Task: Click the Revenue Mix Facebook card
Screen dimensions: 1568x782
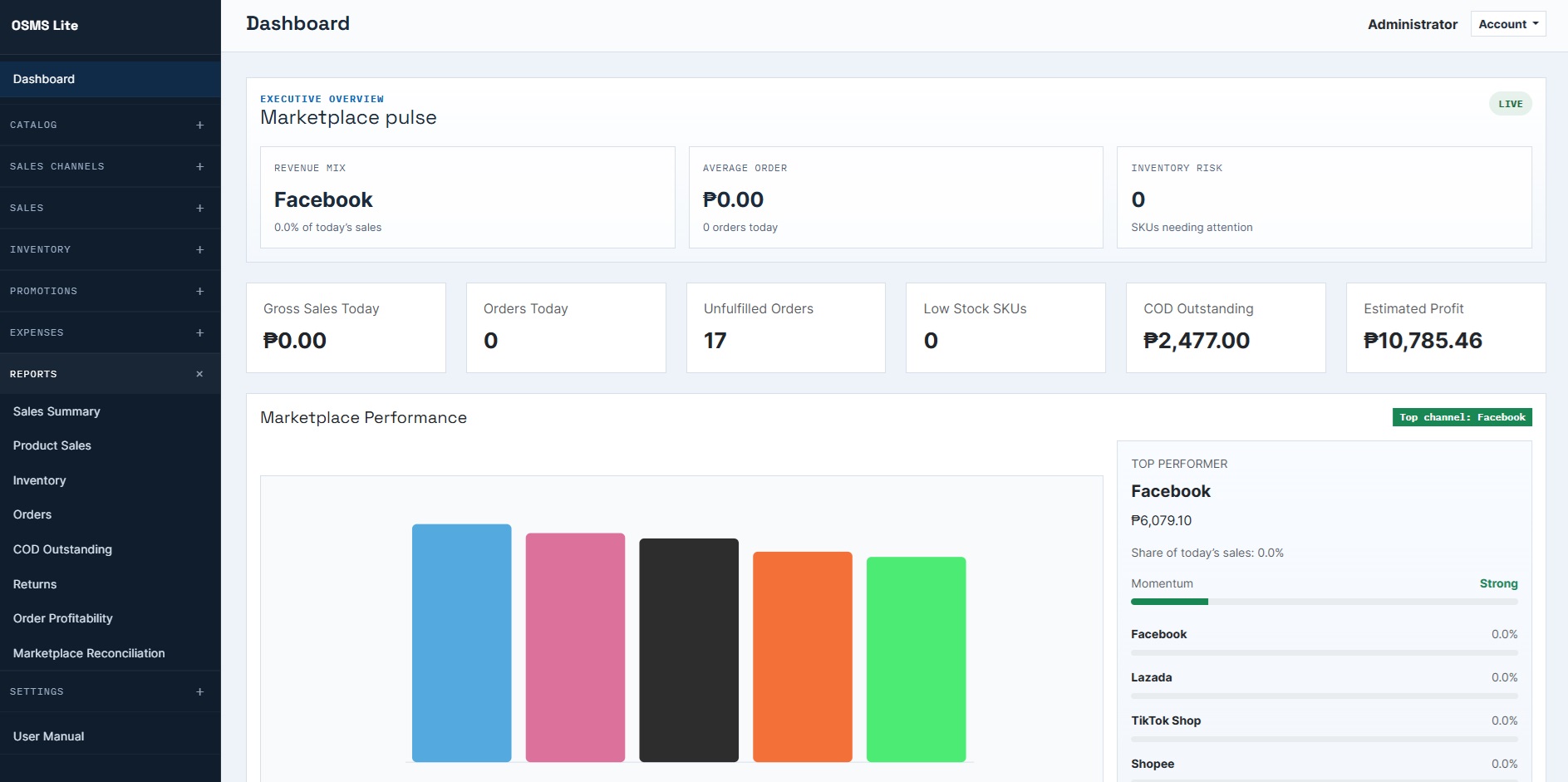Action: point(468,197)
